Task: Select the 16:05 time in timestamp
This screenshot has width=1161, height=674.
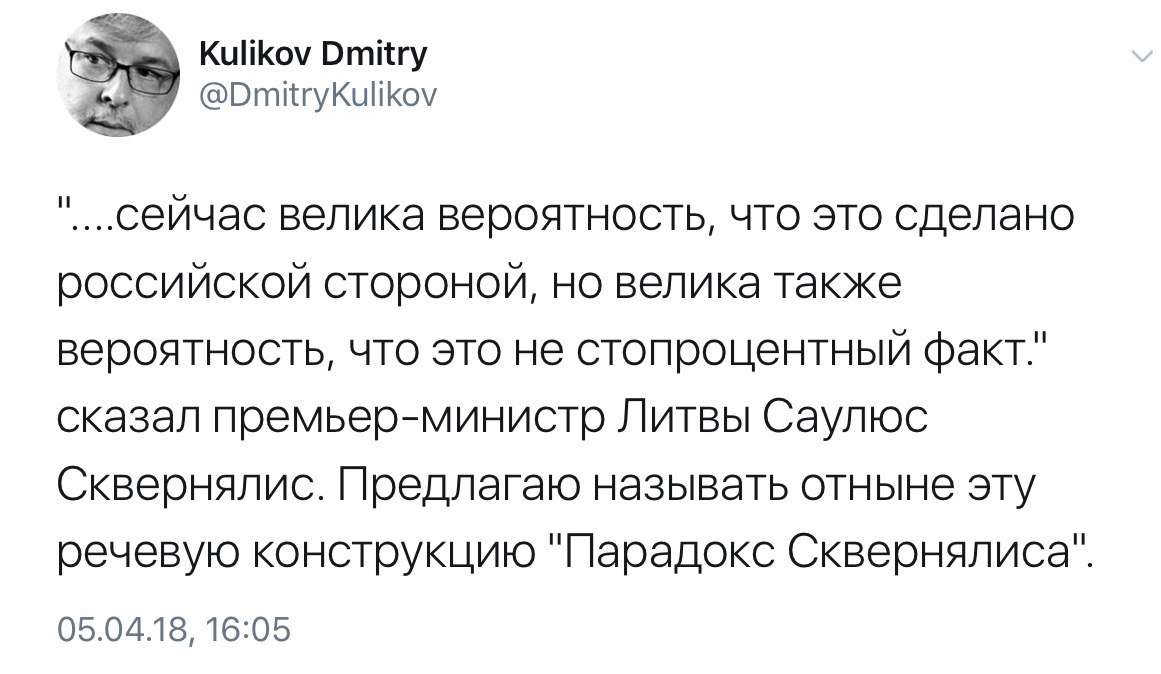Action: (x=248, y=630)
